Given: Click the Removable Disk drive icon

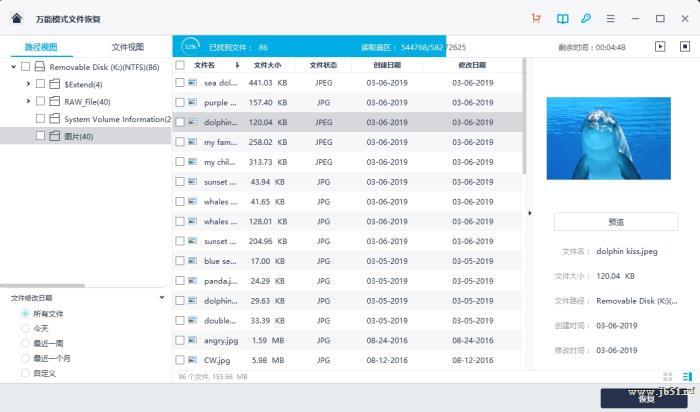Looking at the screenshot, I should click(x=40, y=67).
